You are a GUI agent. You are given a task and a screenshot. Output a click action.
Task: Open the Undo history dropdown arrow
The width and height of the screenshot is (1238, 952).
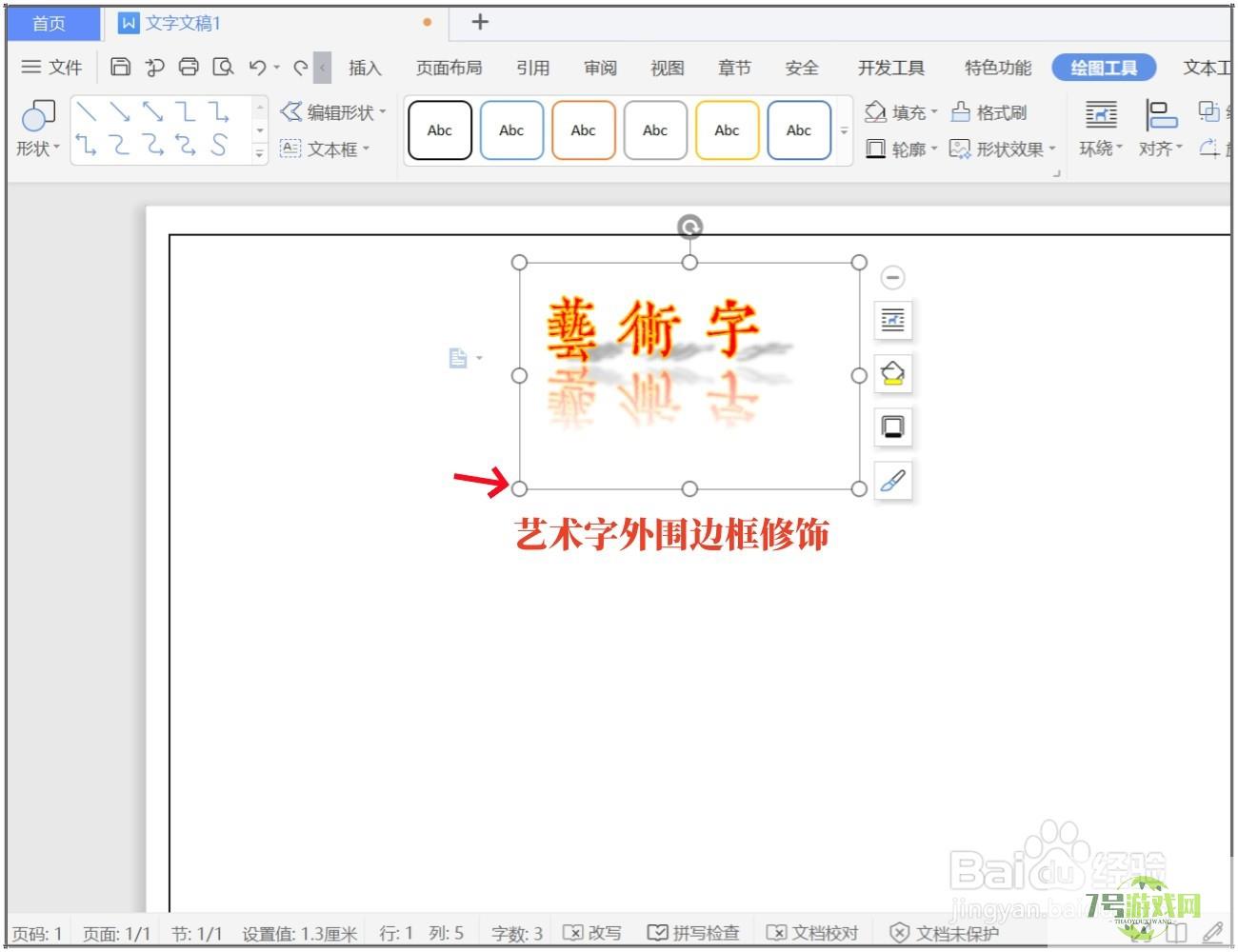point(277,68)
